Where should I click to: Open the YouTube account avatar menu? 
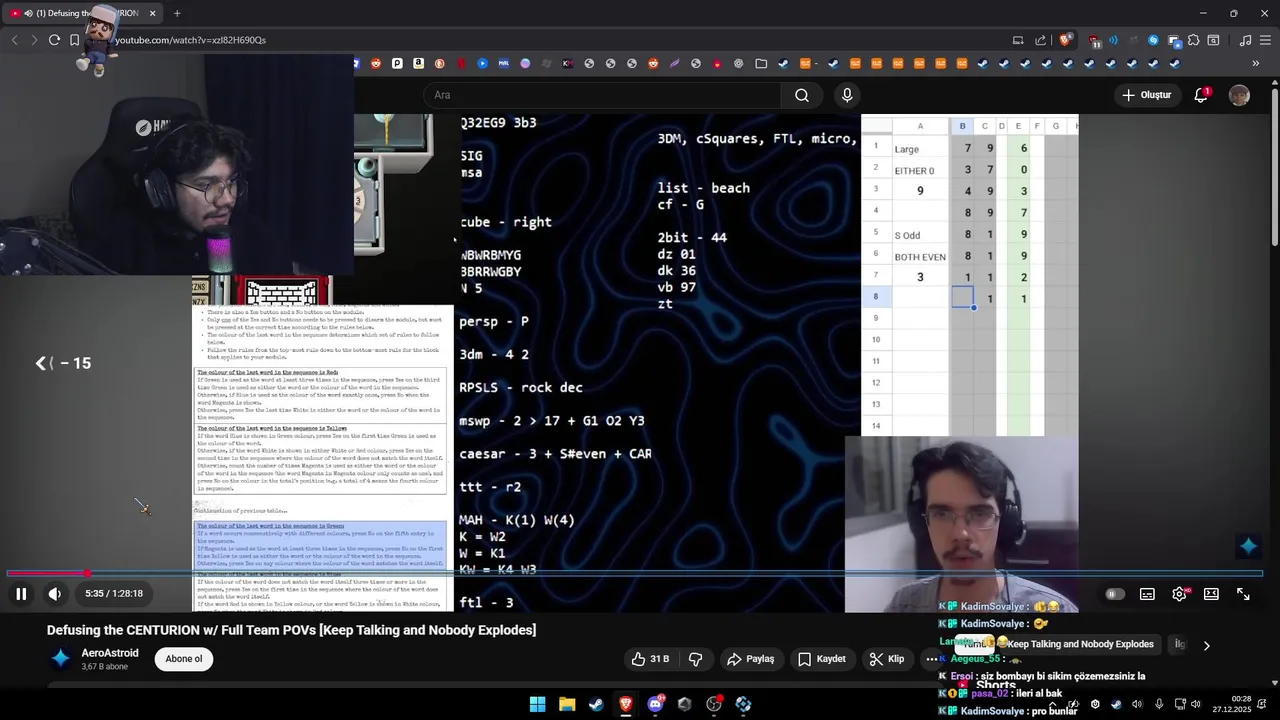tap(1239, 95)
